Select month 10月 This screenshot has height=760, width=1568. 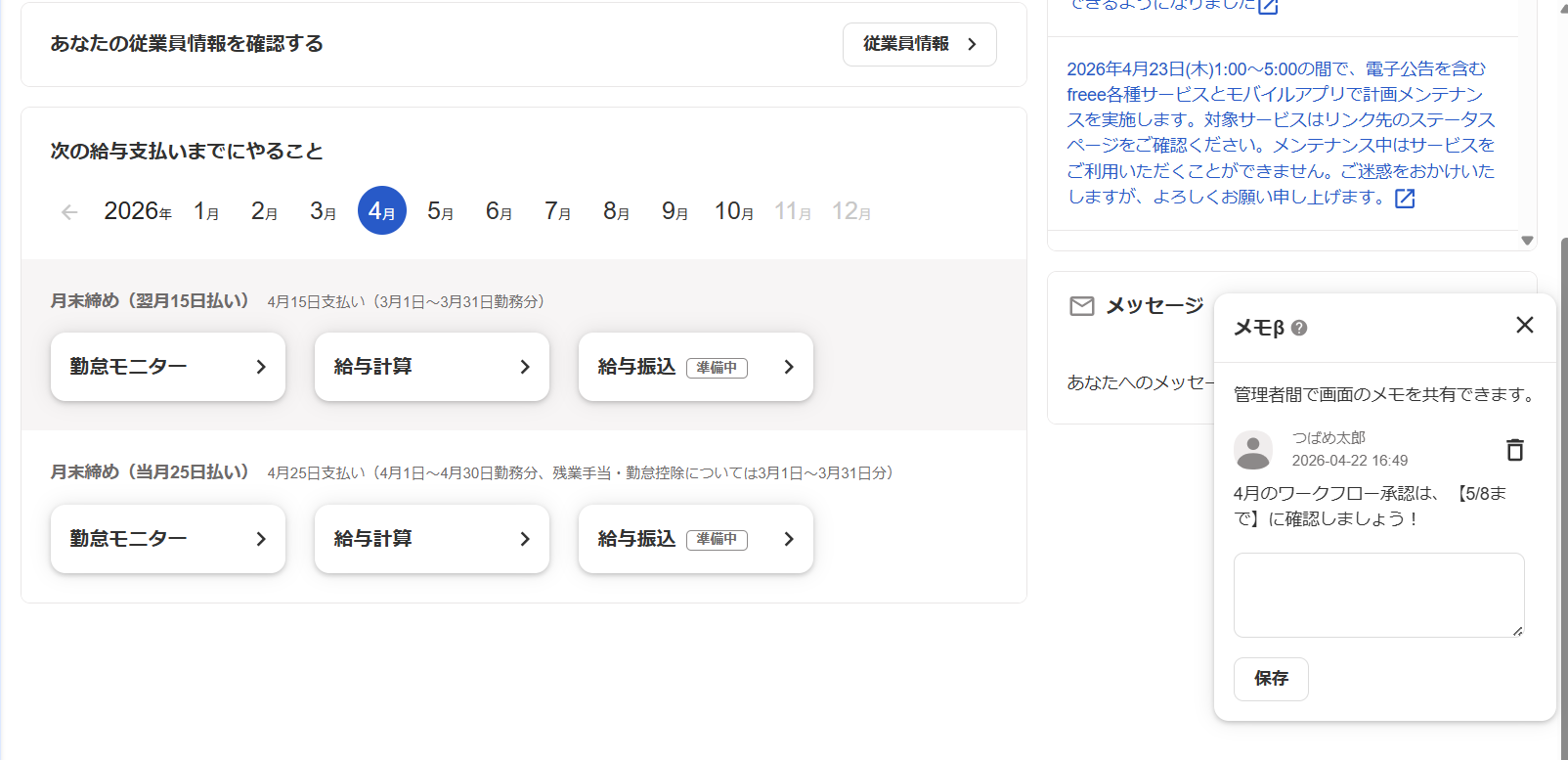click(734, 211)
